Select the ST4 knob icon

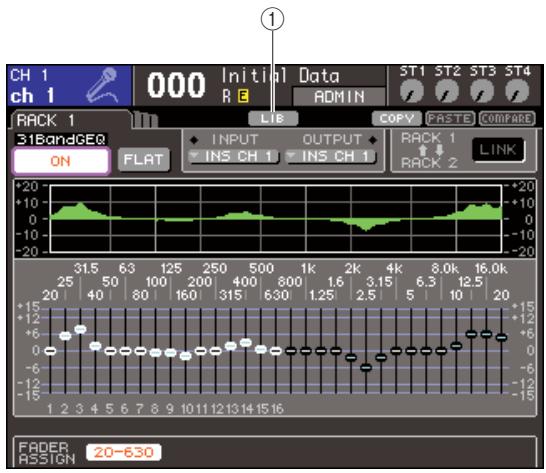click(517, 91)
